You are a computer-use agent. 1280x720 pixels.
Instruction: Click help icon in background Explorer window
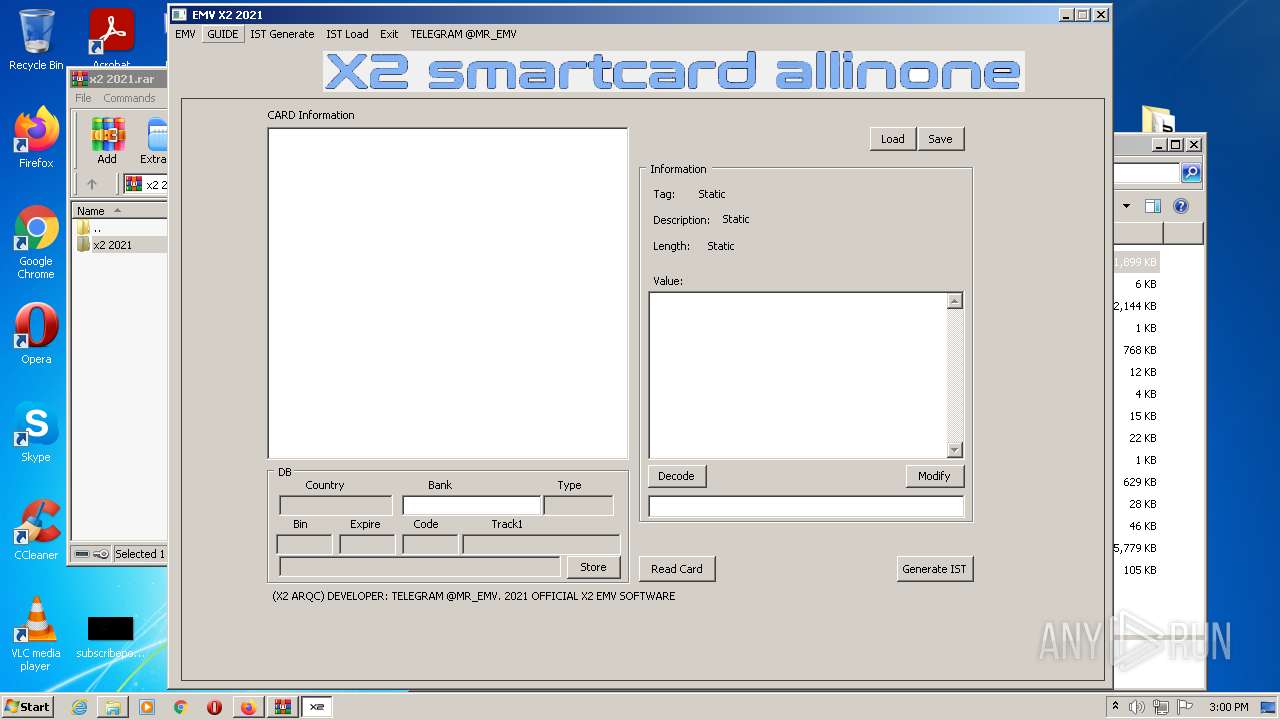point(1181,206)
